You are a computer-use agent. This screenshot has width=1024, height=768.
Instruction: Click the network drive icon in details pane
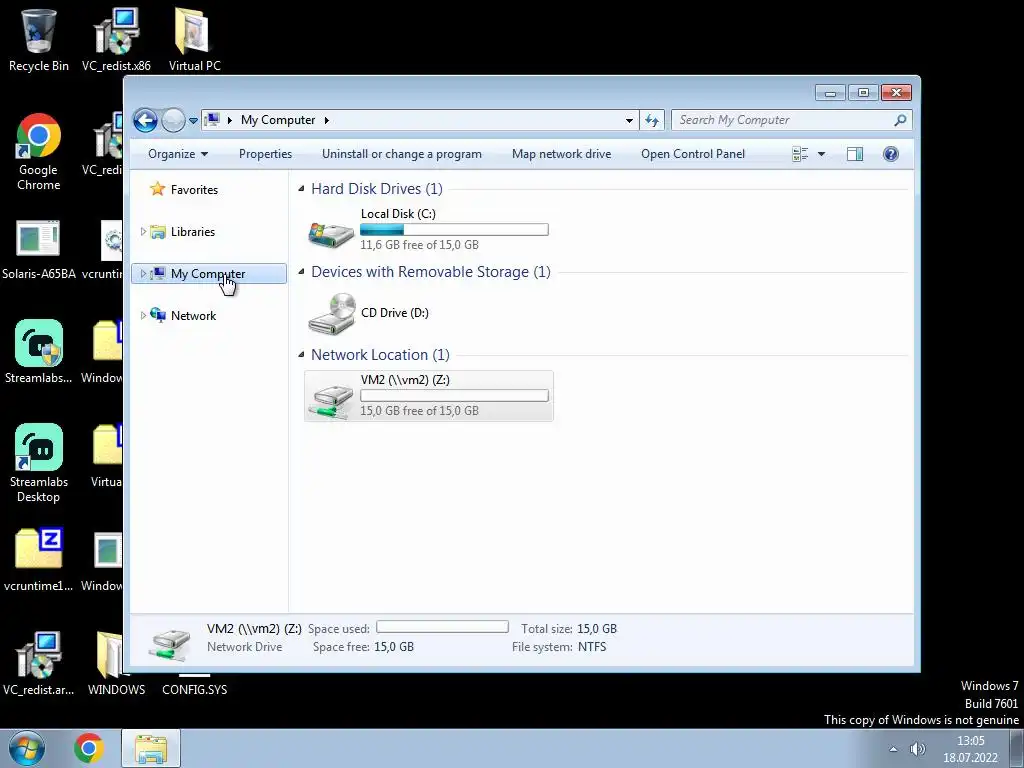[x=169, y=643]
